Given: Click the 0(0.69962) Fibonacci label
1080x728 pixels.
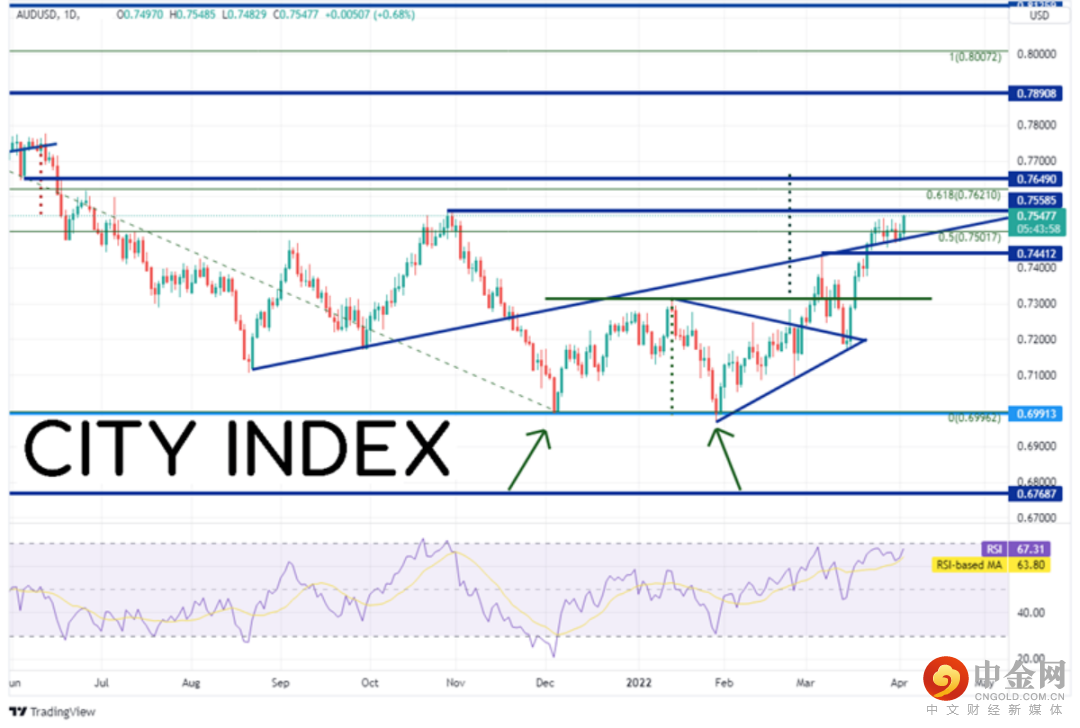Looking at the screenshot, I should tap(974, 417).
